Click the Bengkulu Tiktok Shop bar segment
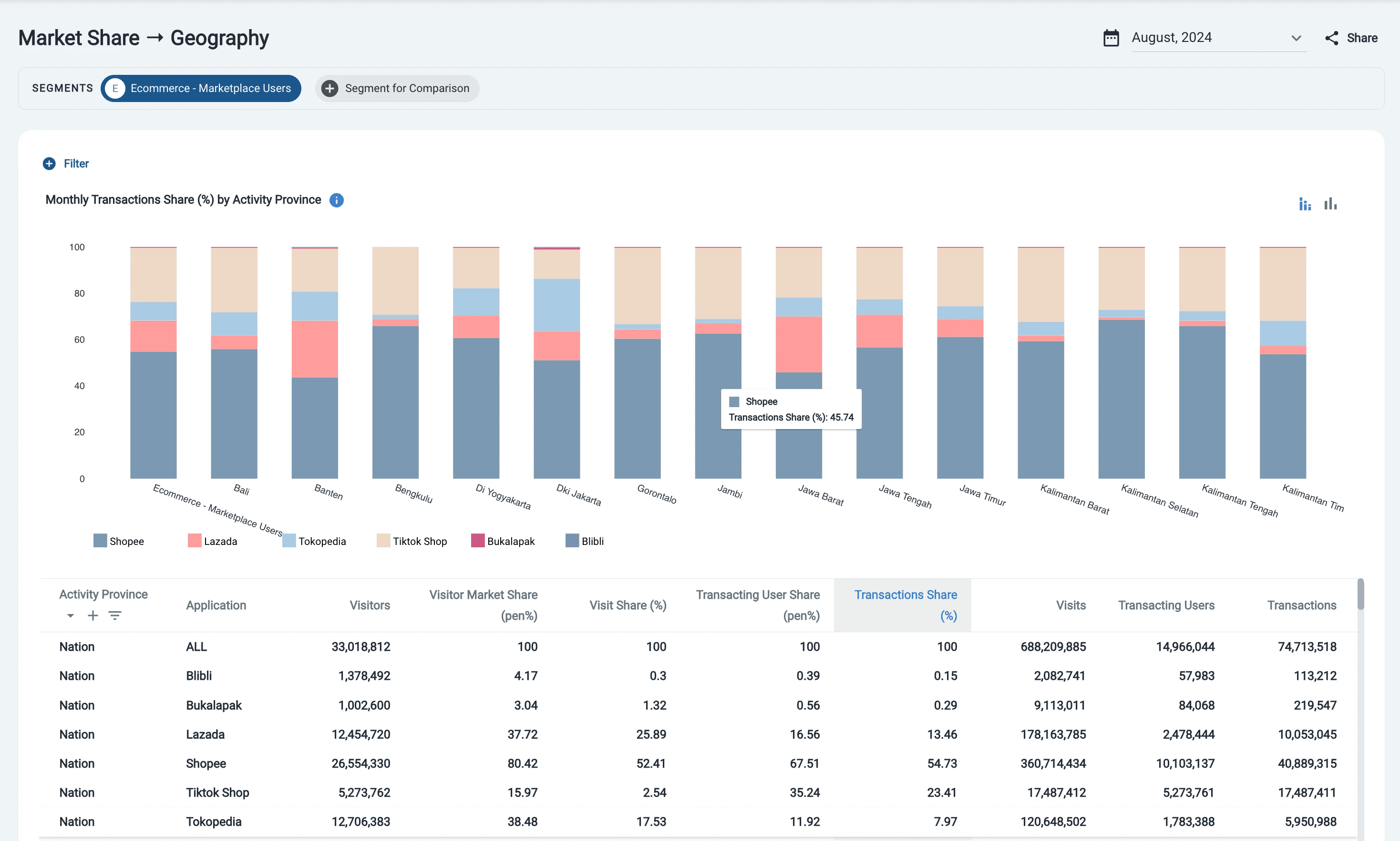 (x=395, y=281)
